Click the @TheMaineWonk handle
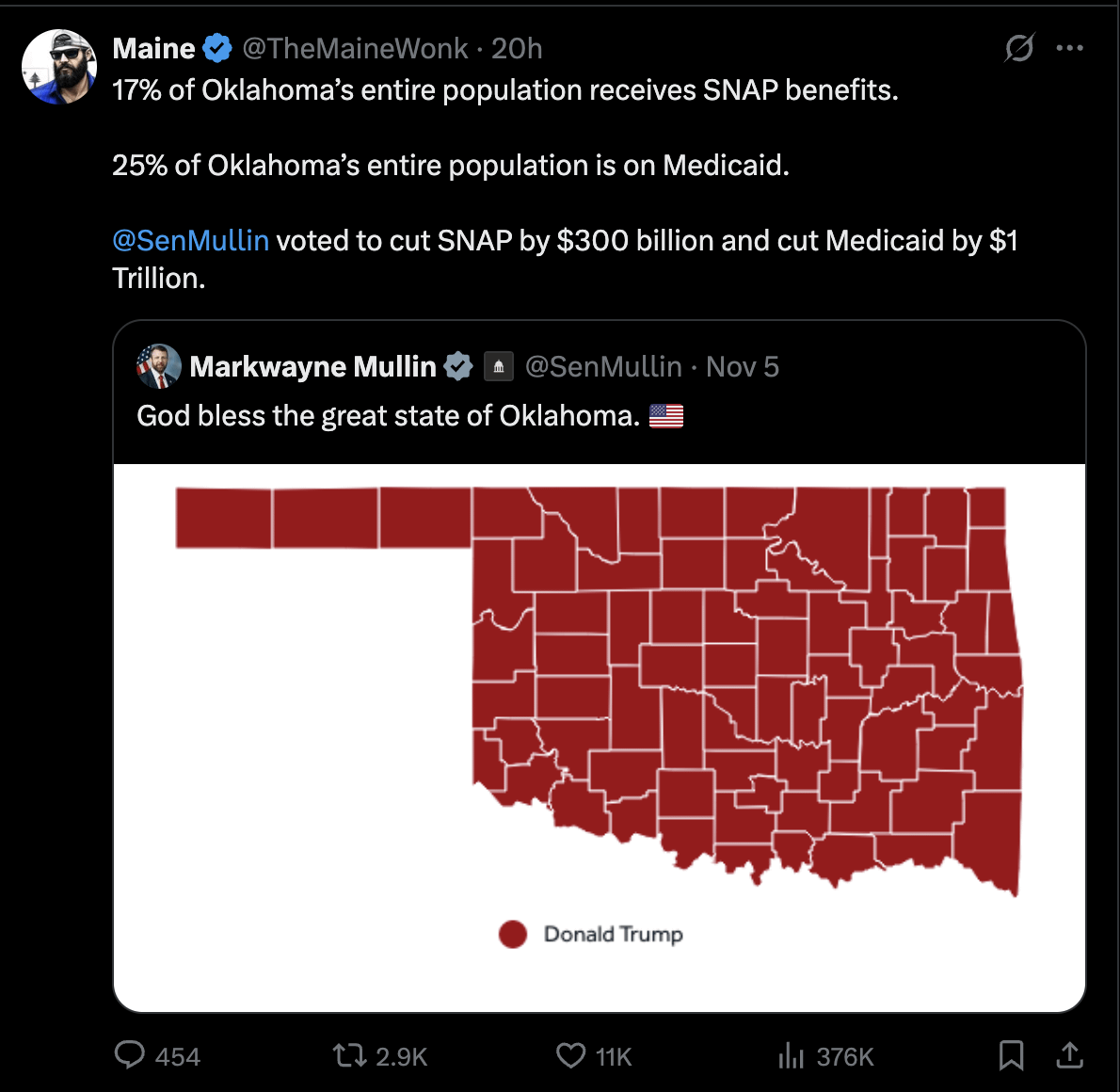 click(355, 48)
